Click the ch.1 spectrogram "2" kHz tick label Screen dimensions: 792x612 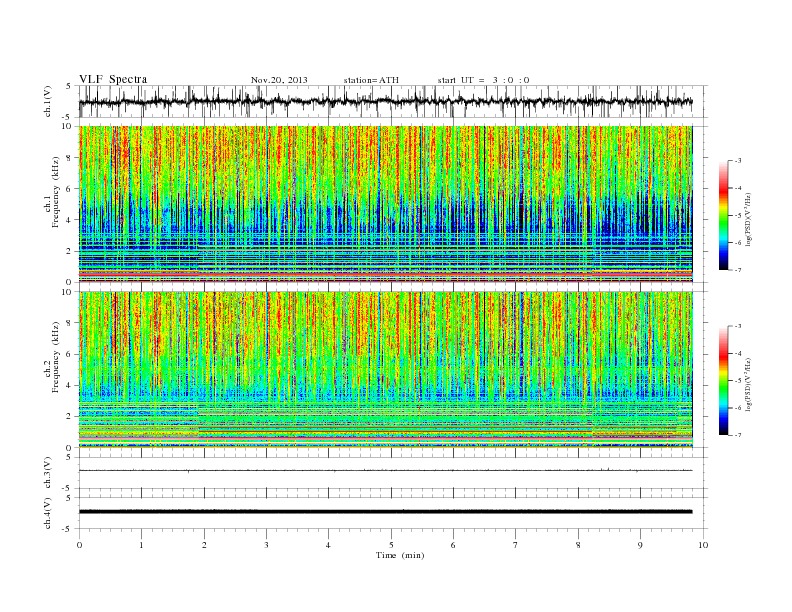tap(69, 251)
